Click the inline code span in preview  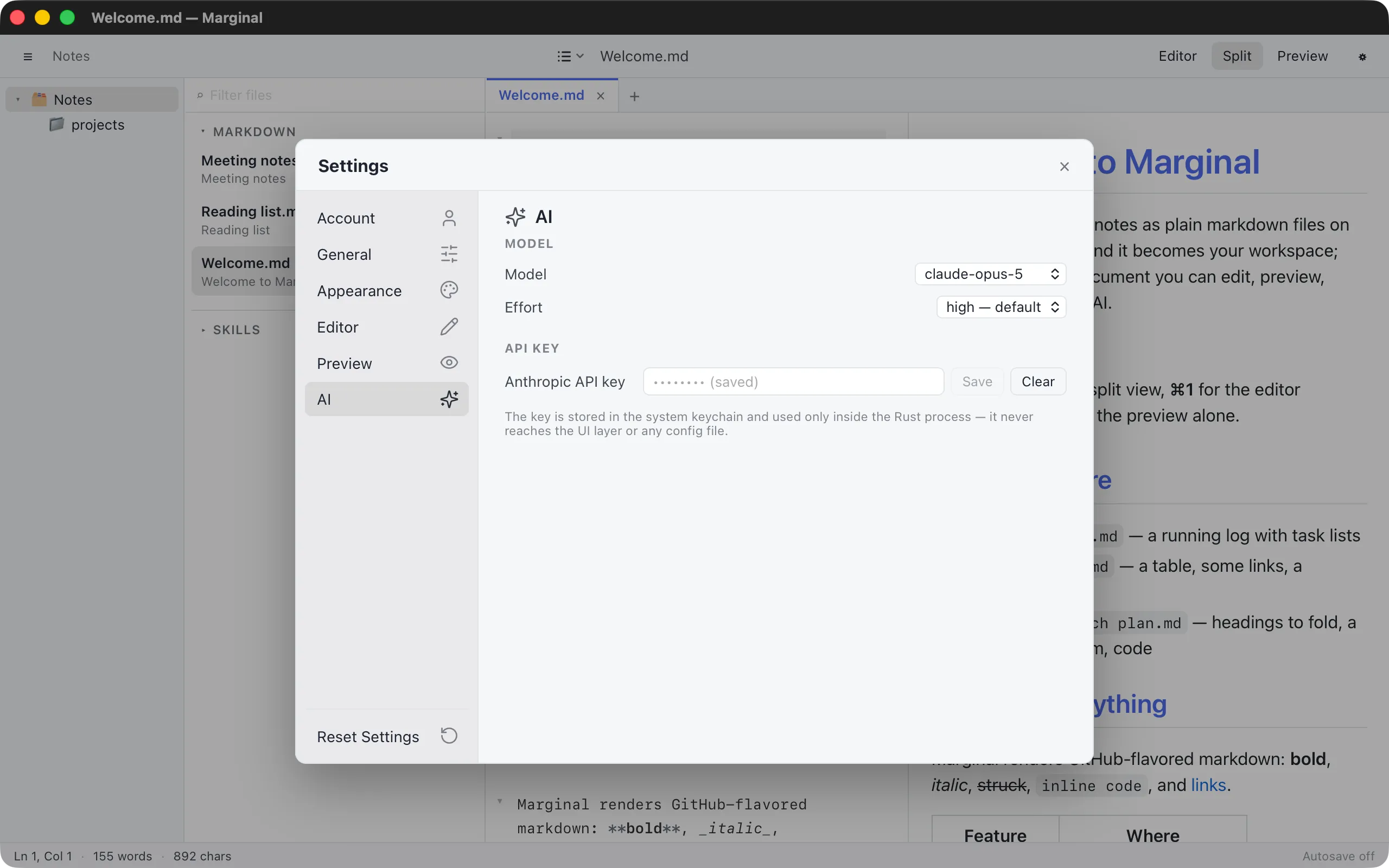click(1091, 786)
